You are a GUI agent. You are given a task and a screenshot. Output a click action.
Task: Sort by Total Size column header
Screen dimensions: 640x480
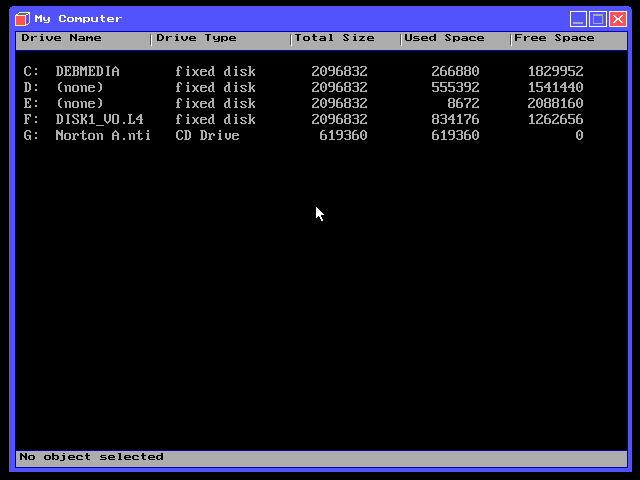pyautogui.click(x=345, y=40)
